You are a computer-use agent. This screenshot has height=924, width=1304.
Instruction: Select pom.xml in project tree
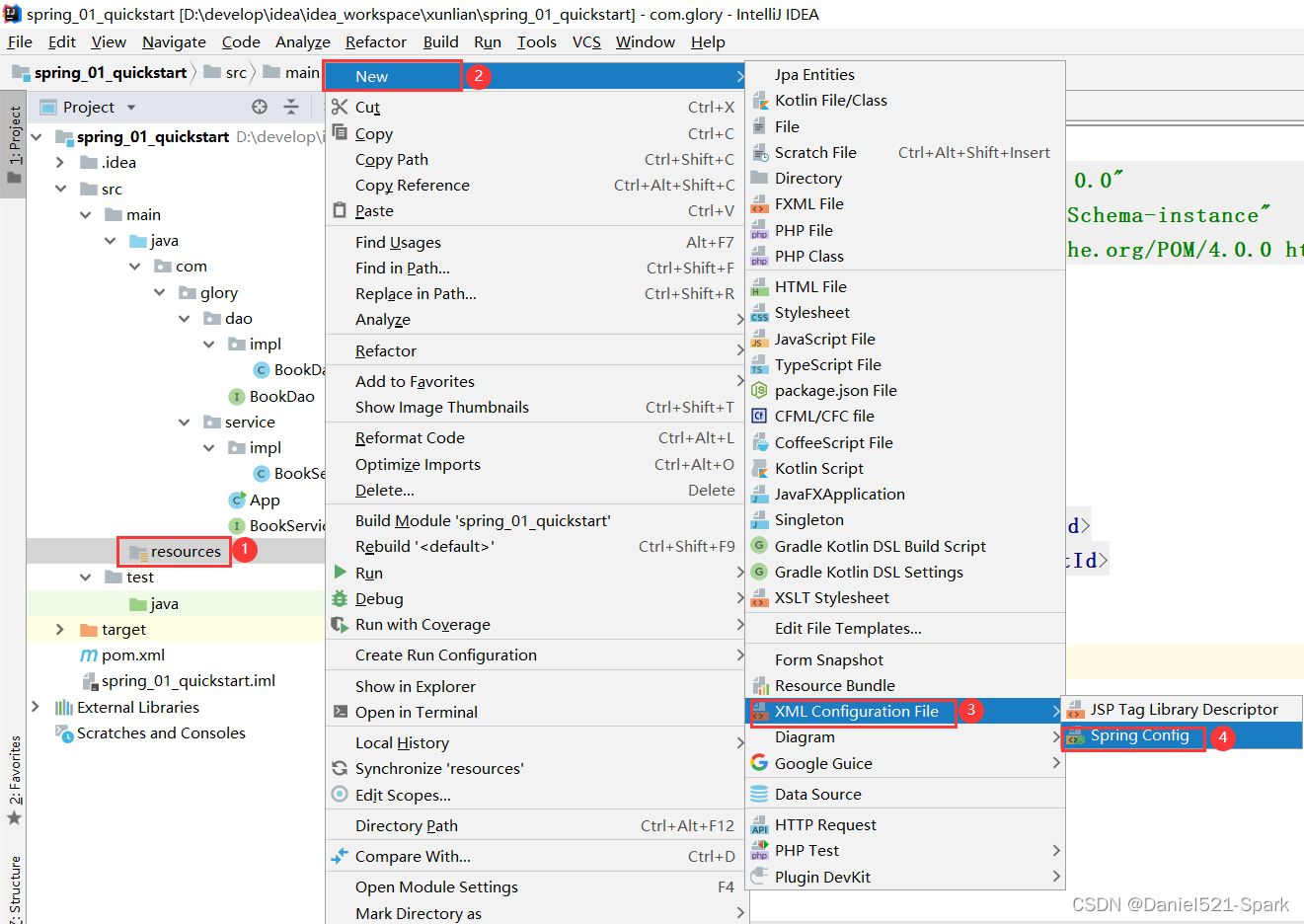[x=122, y=654]
